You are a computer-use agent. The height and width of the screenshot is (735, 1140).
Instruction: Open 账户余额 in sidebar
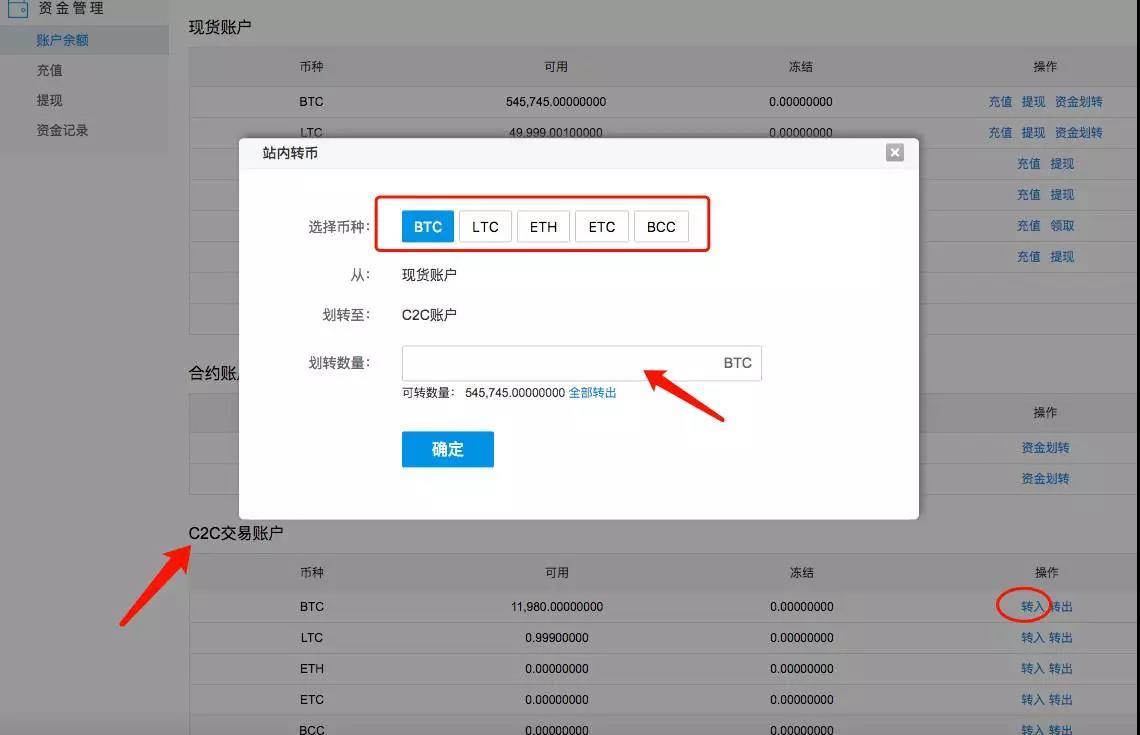point(63,40)
